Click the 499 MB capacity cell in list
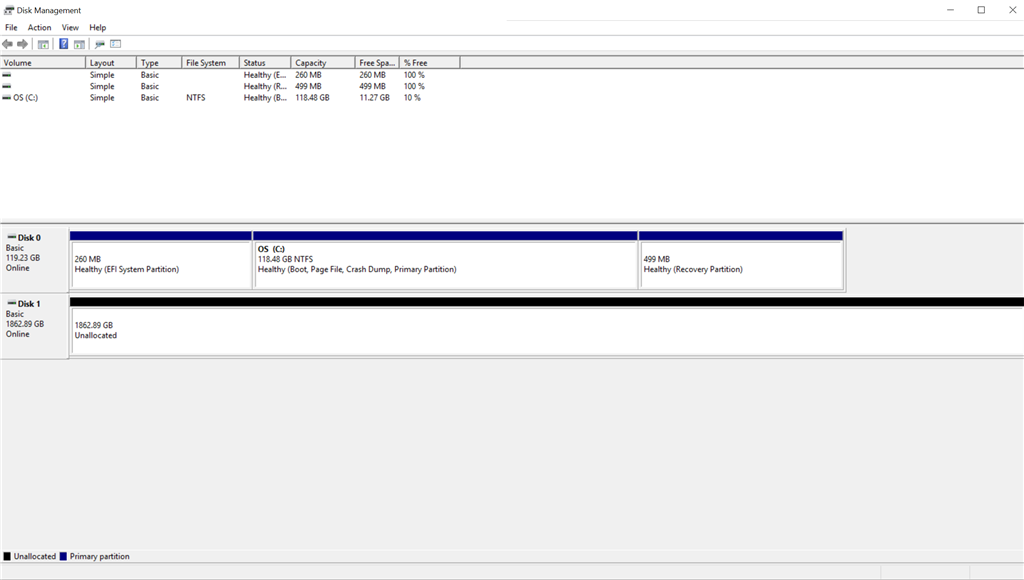This screenshot has height=580, width=1024. (308, 86)
